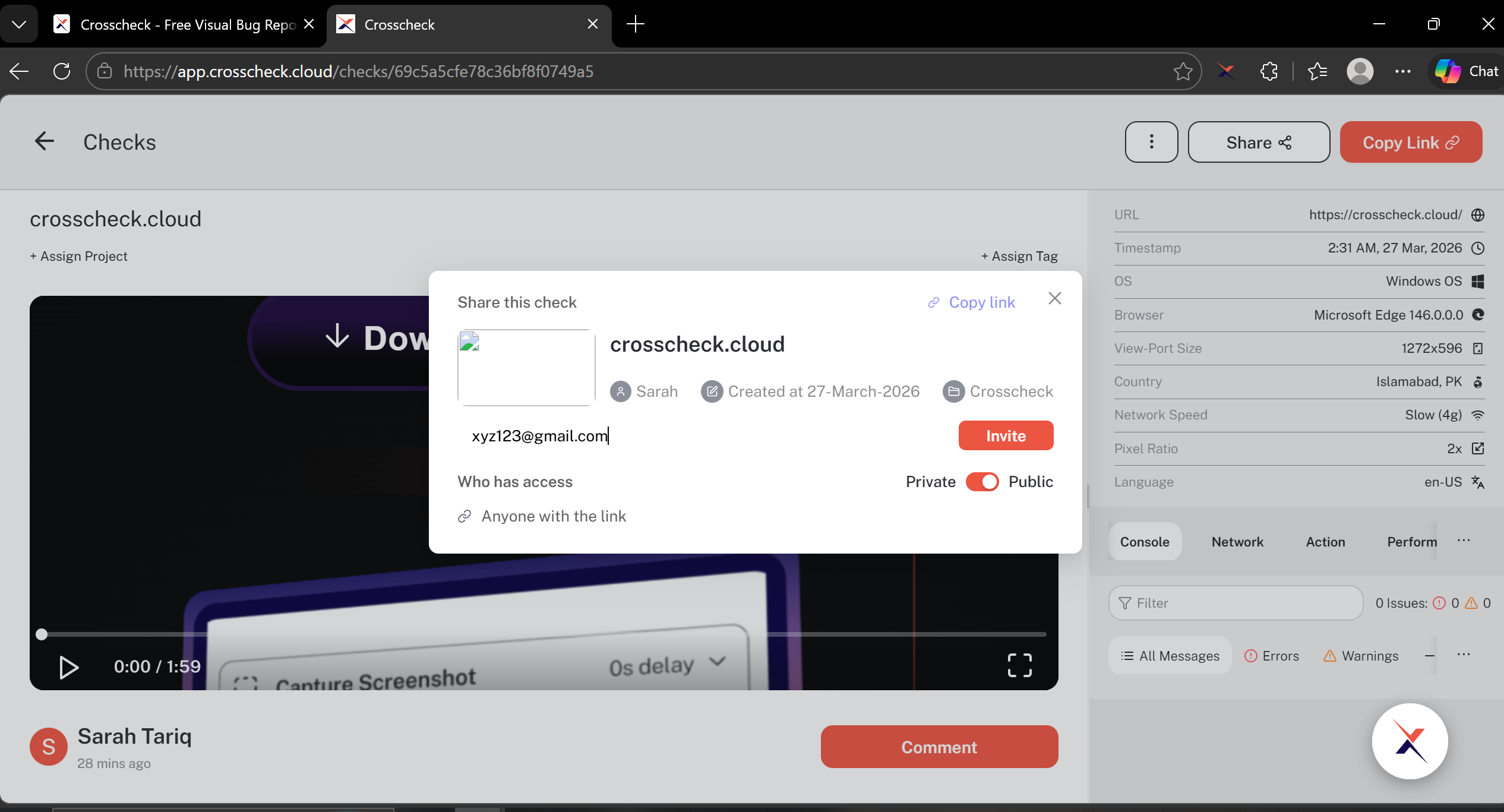Toggle the Errors filter in console panel

[x=1272, y=655]
